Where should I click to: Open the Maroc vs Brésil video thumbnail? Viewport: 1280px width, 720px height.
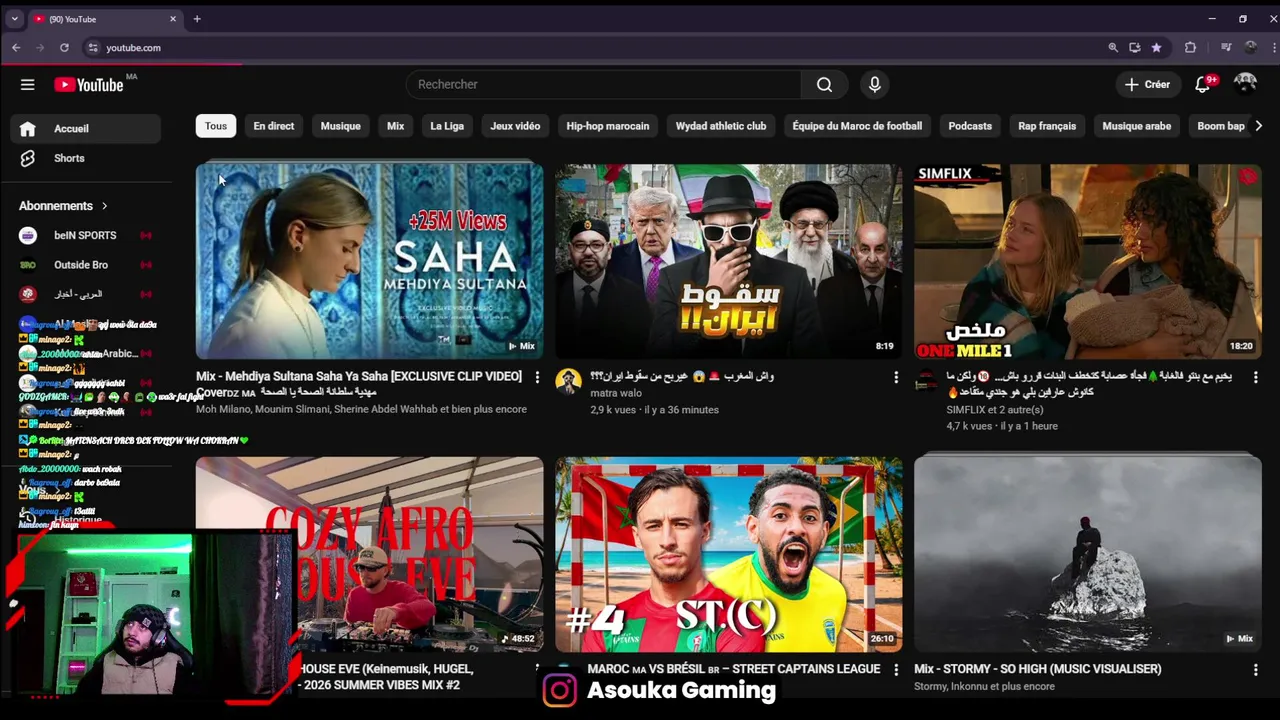point(729,554)
